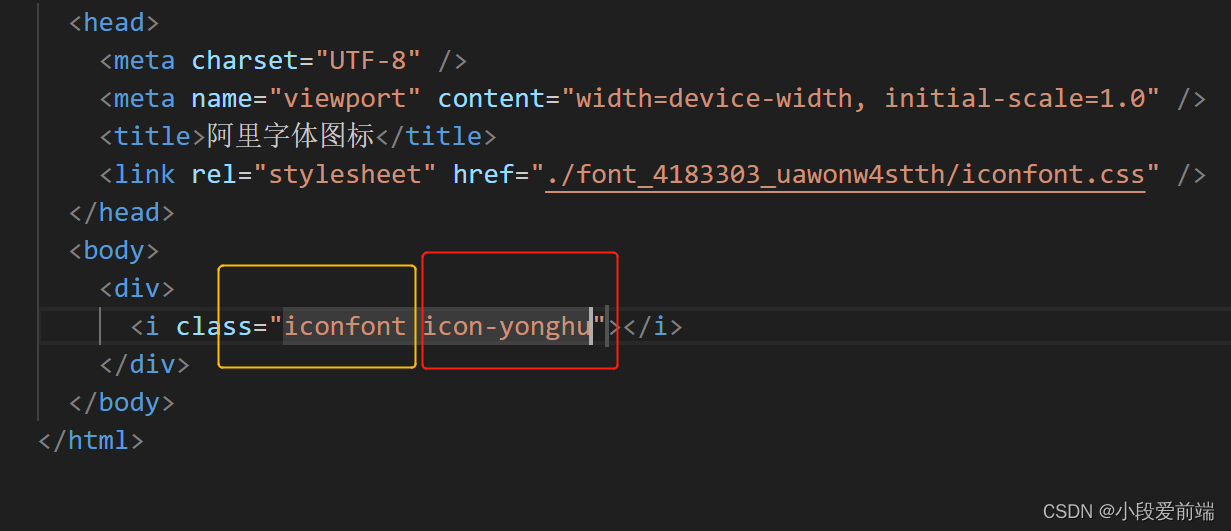
Task: Click the closing i tag
Action: 653,326
